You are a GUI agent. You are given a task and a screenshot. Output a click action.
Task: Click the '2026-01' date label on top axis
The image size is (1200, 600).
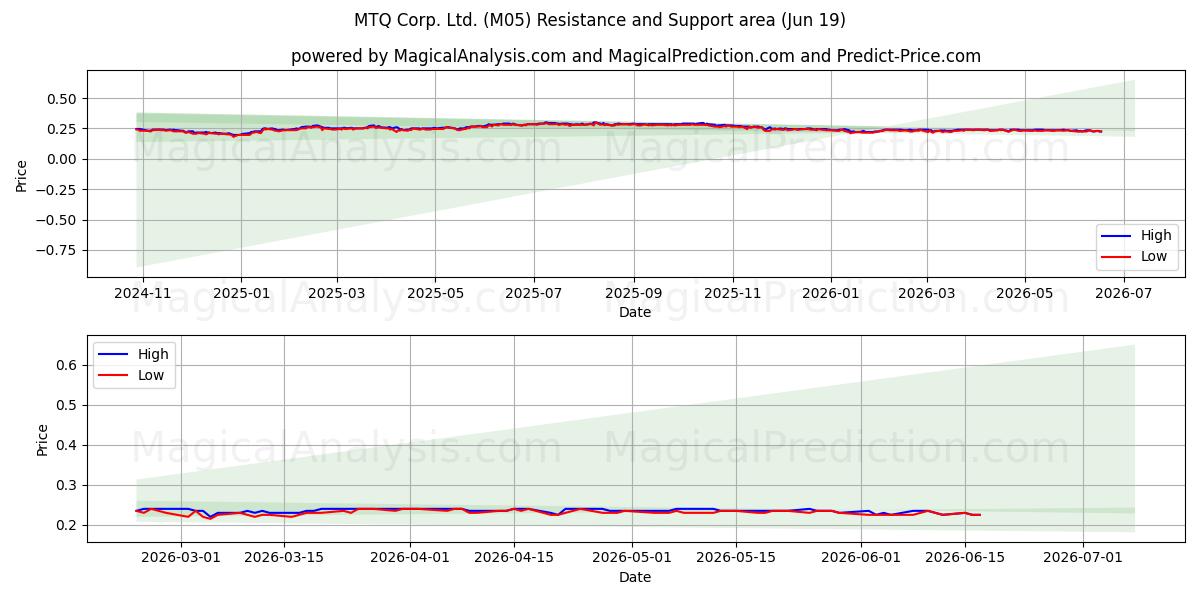coord(830,294)
